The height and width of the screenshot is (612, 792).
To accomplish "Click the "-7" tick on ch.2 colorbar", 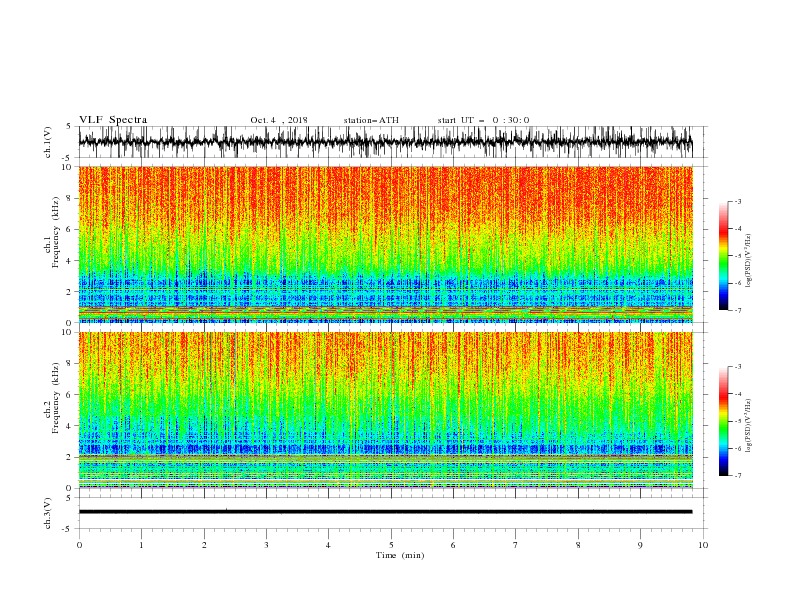I will click(x=737, y=476).
